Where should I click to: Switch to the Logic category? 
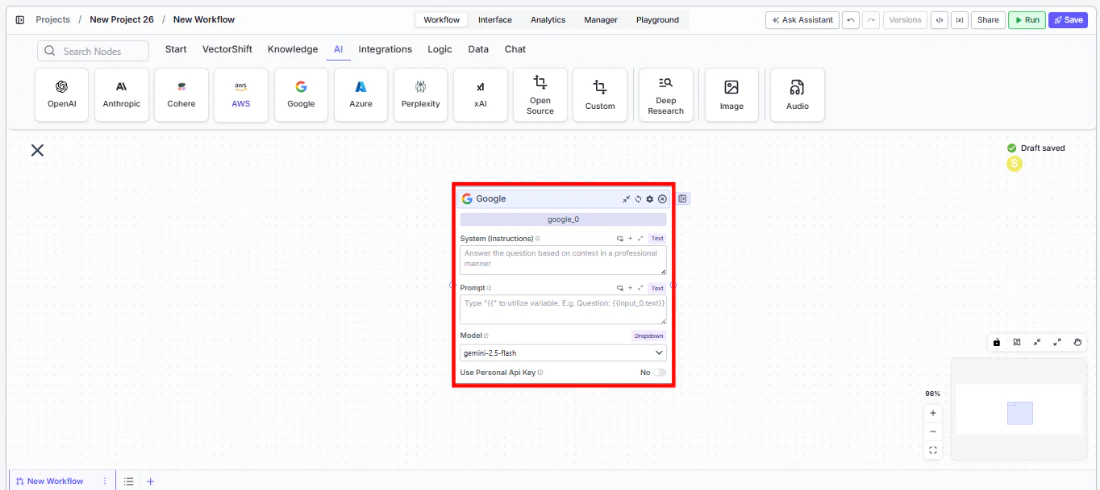click(x=440, y=50)
